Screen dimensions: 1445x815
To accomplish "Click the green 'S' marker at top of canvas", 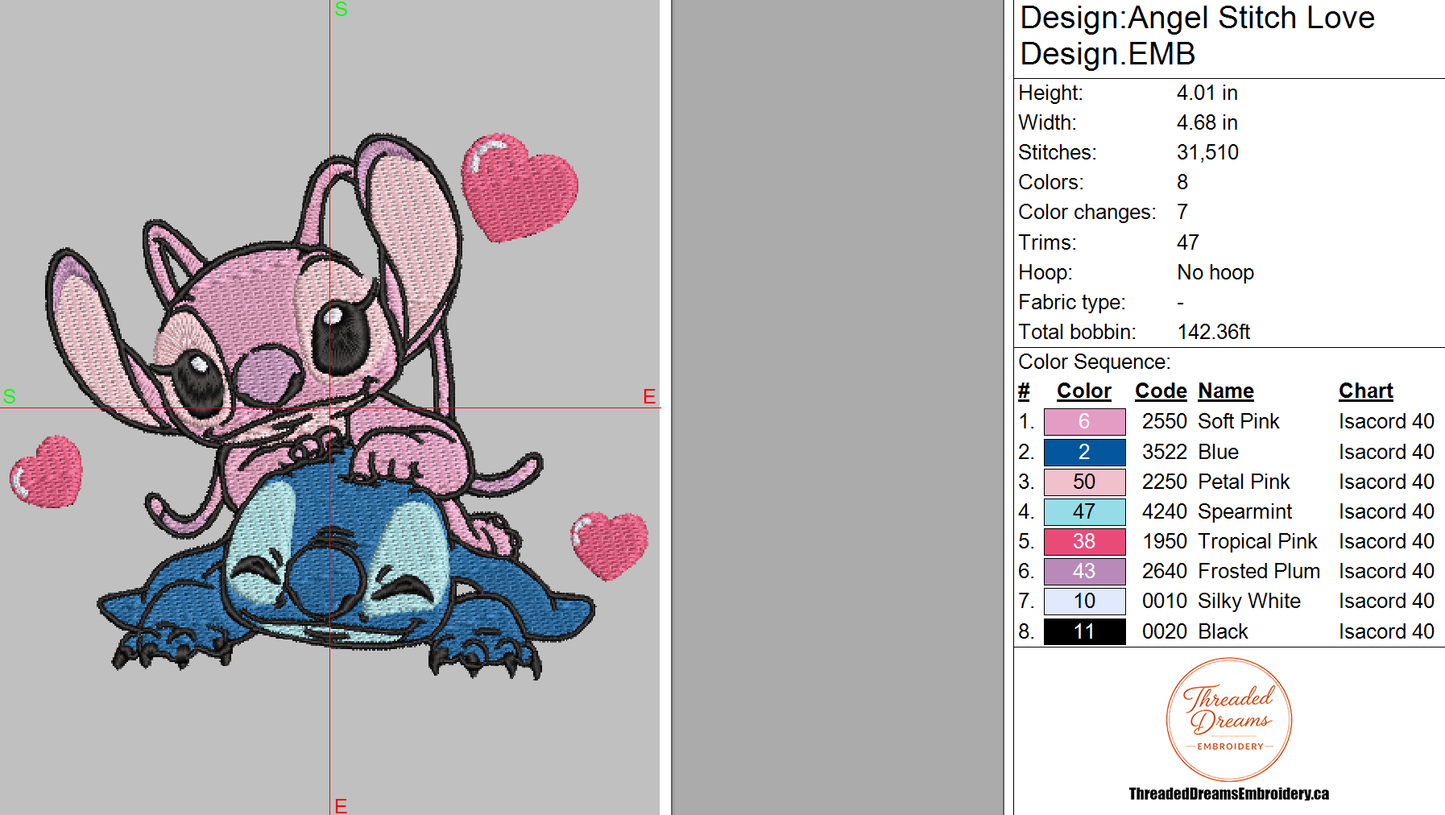I will tap(341, 10).
